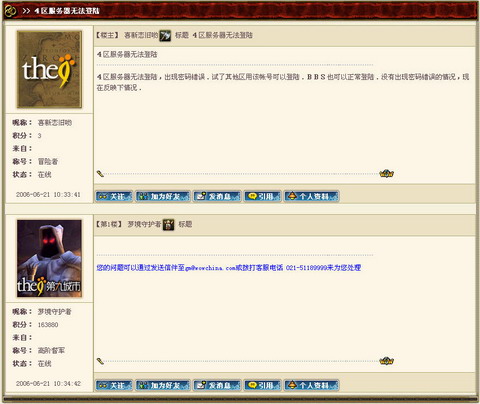Click the WoW emblem icon under first post

pos(387,173)
